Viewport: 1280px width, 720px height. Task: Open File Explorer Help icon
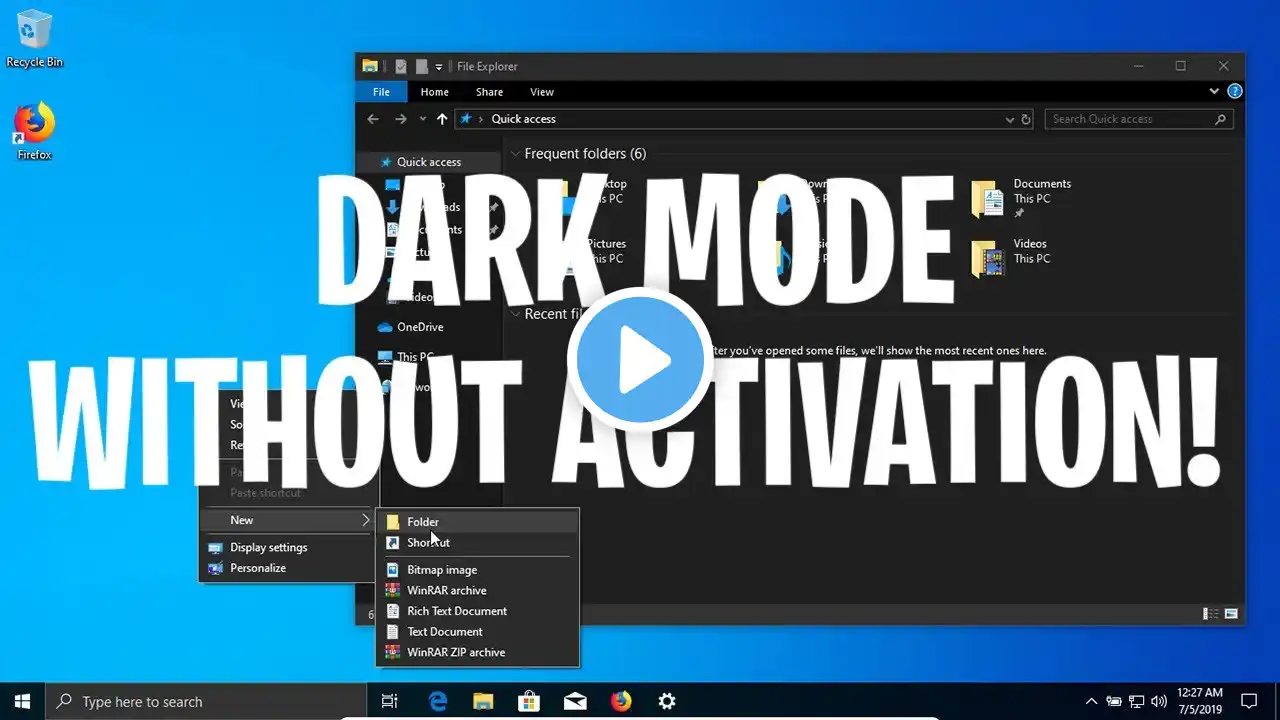1235,91
